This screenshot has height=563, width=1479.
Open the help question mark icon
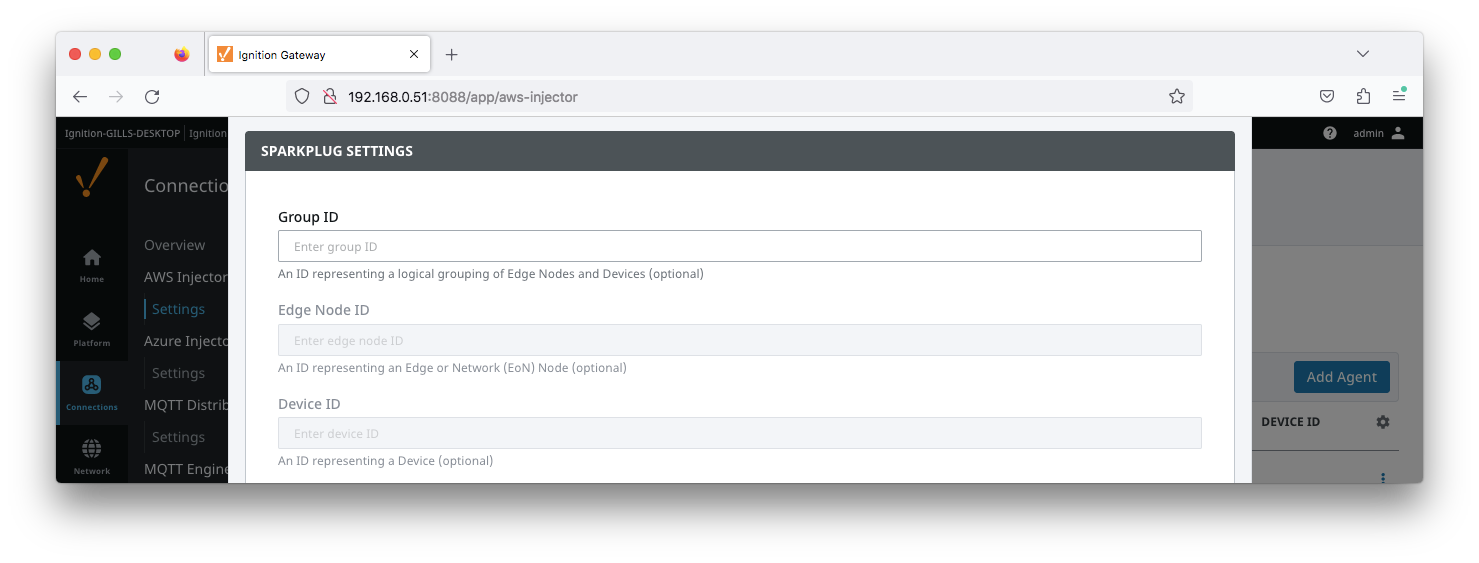(1329, 133)
